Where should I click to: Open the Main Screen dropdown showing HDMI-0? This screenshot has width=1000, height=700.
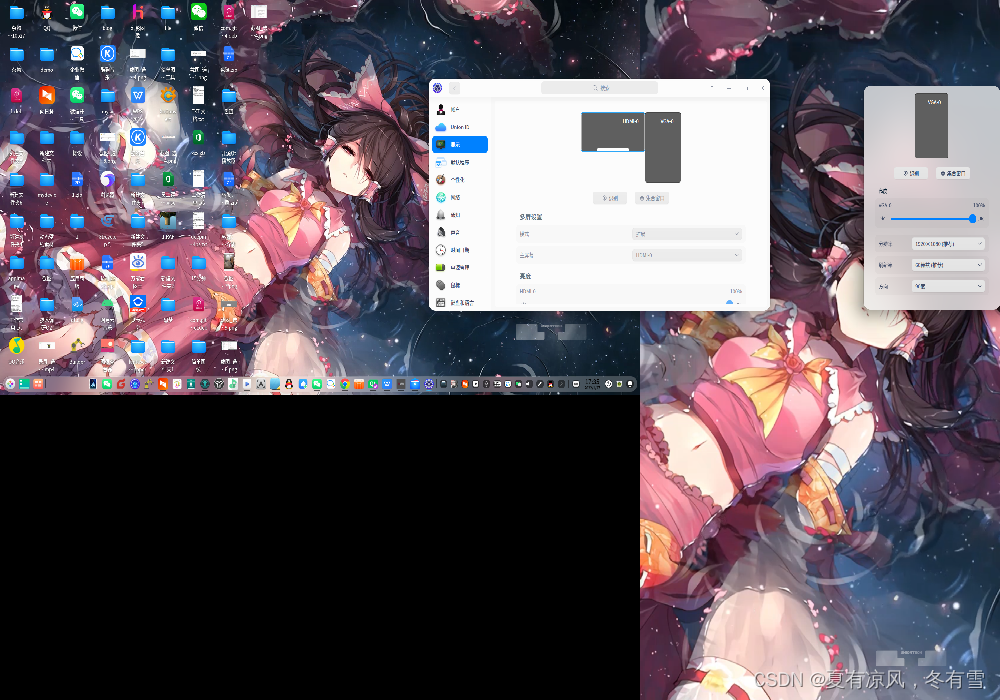pos(687,255)
